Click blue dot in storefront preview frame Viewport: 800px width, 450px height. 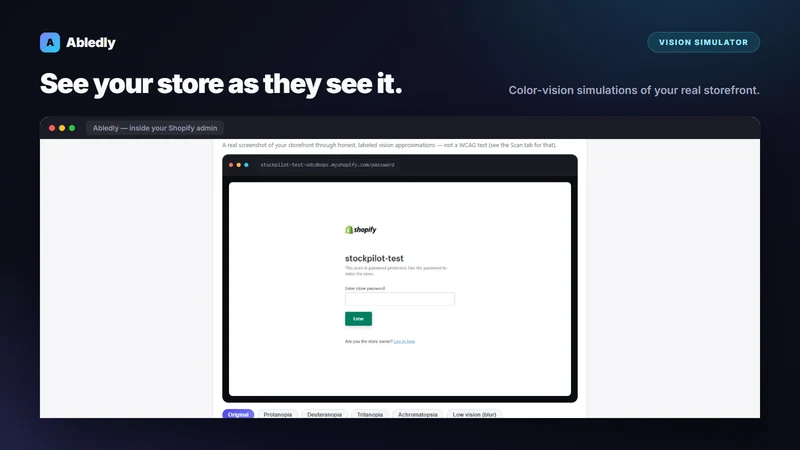coord(246,165)
